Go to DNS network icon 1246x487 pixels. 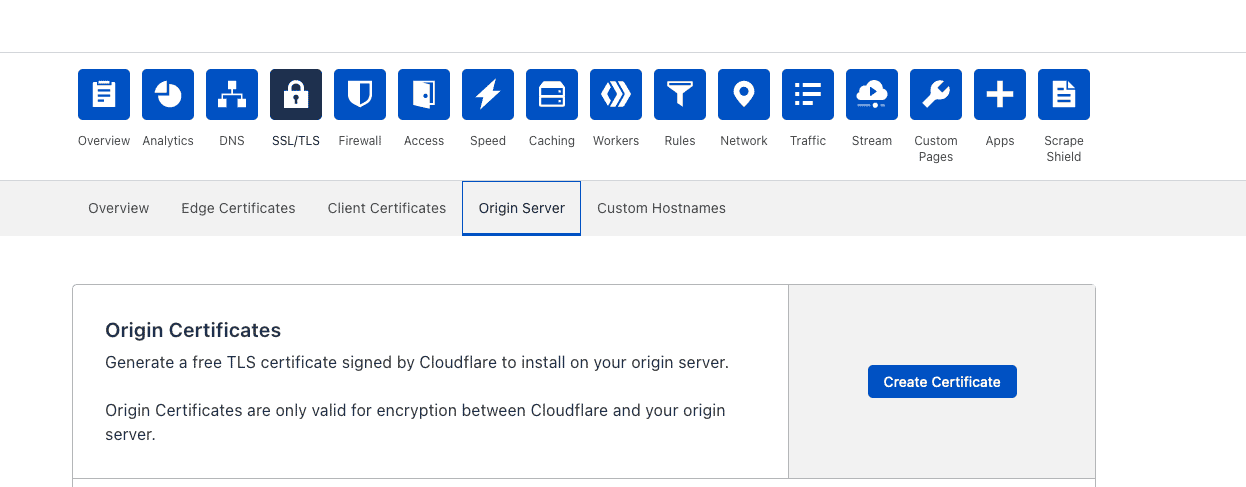[x=232, y=95]
